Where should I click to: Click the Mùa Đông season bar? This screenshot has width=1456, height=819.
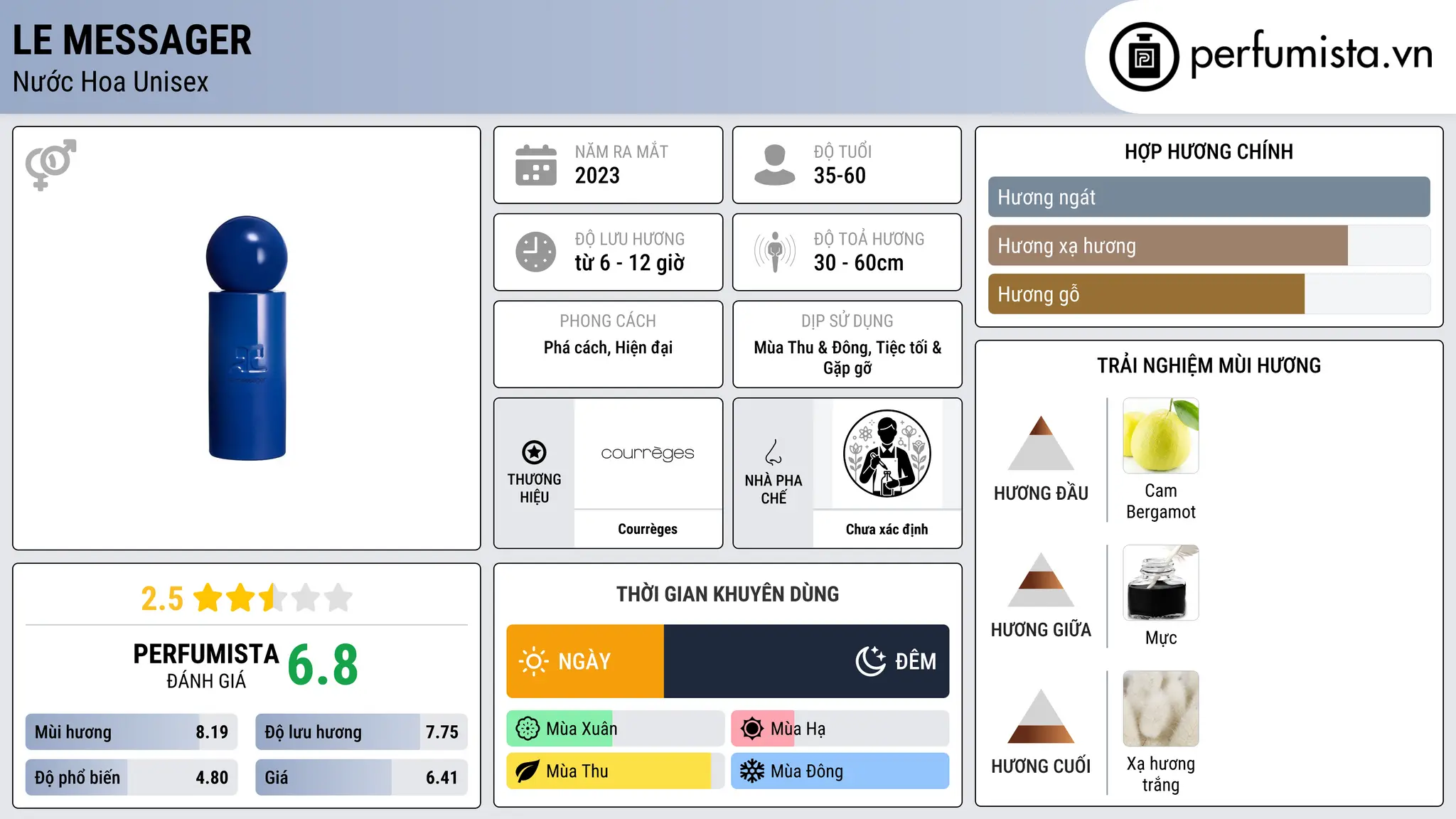tap(840, 771)
